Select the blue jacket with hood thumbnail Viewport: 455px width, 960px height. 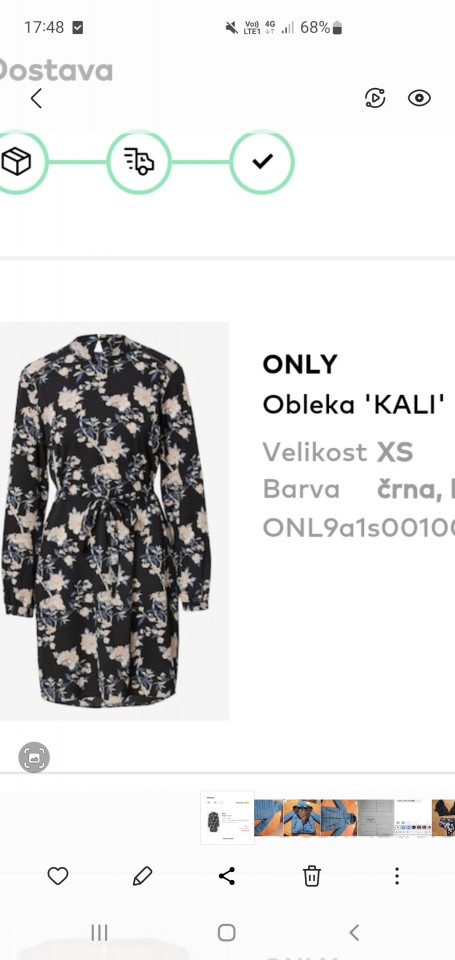302,818
